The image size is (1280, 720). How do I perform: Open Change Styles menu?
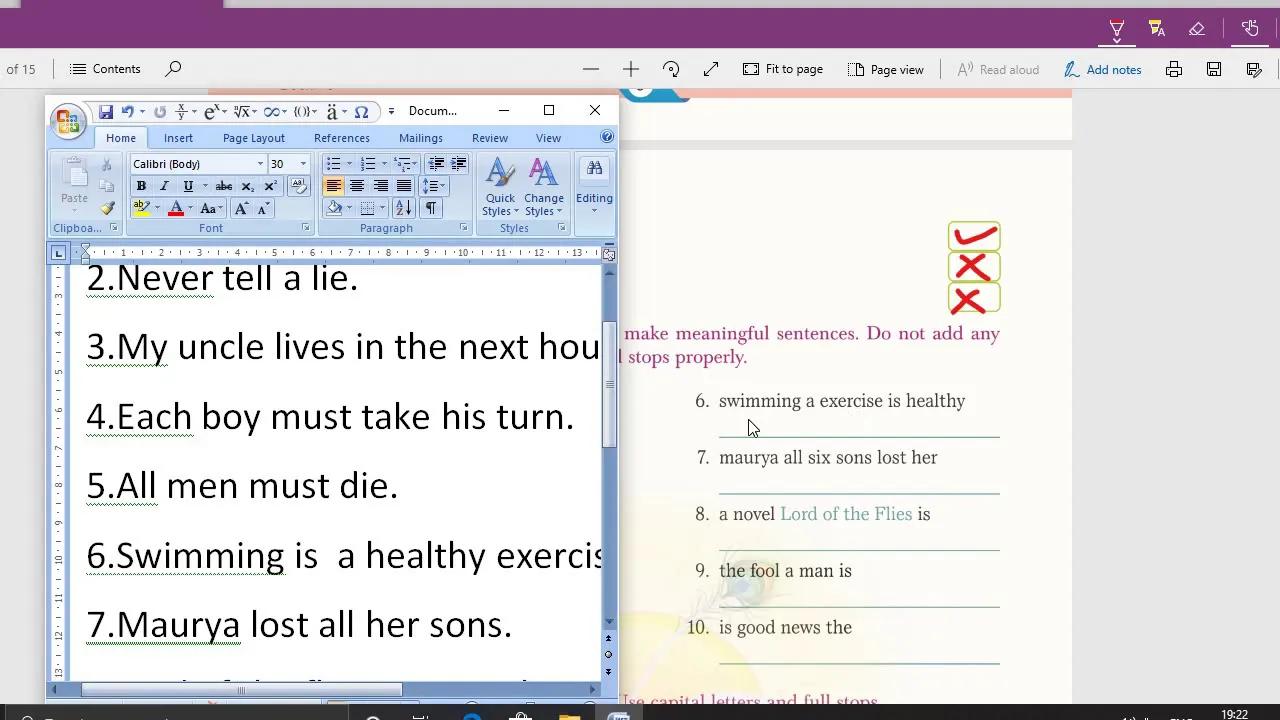543,188
